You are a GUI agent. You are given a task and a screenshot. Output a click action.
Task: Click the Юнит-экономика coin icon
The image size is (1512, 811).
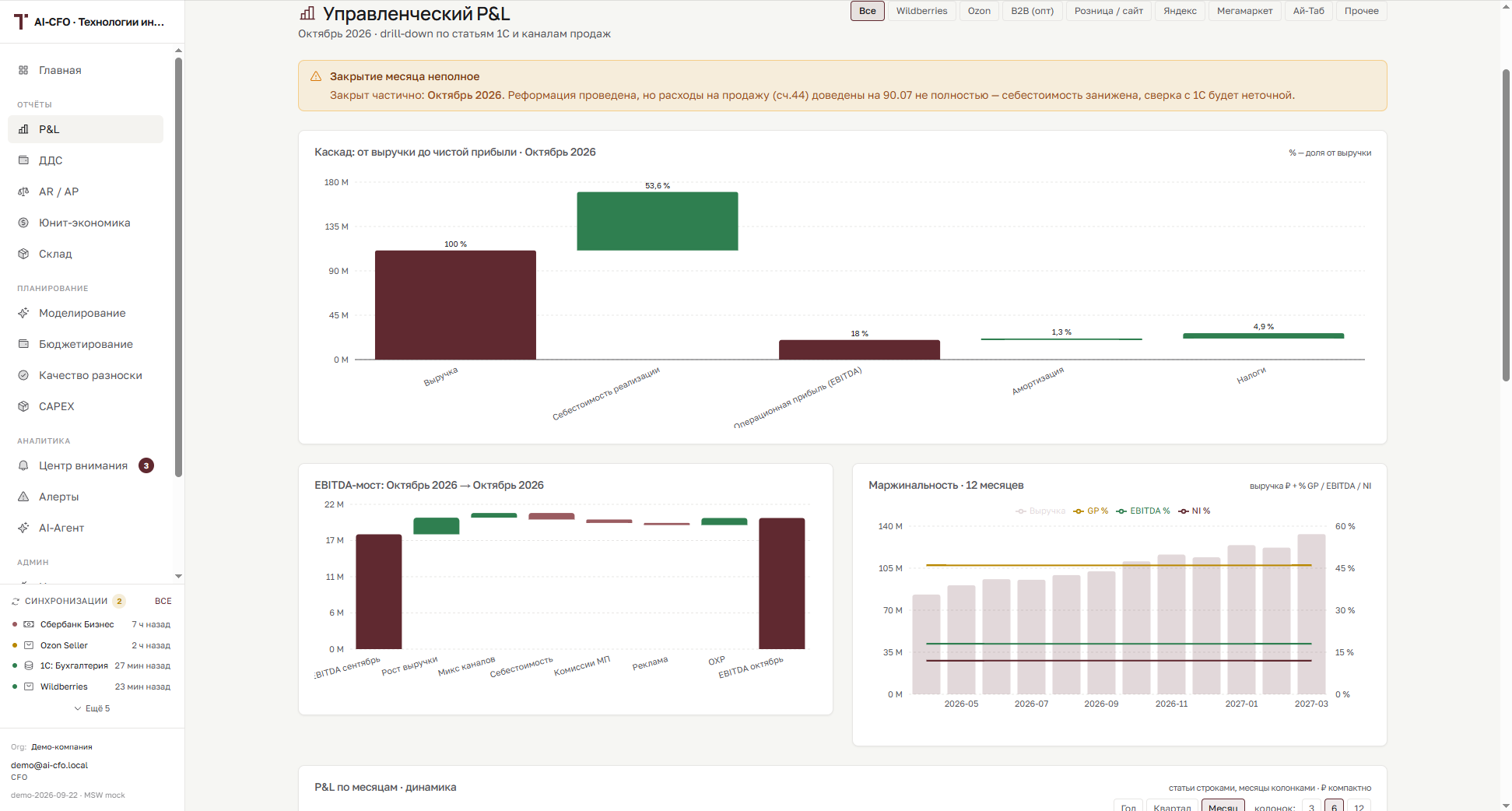click(x=23, y=223)
